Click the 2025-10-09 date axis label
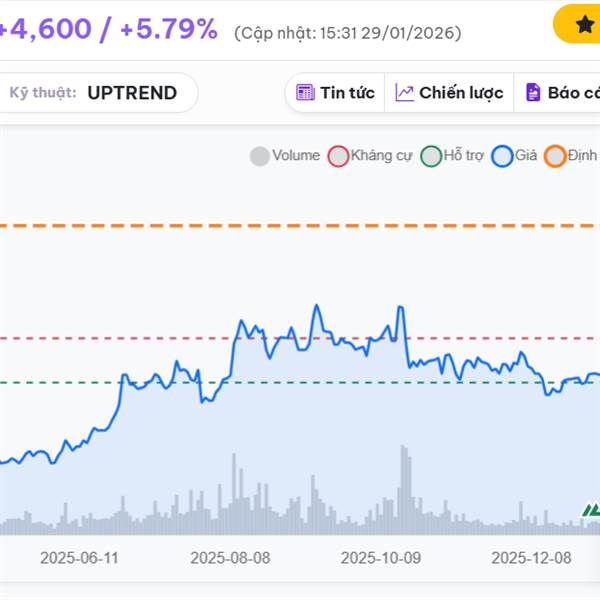The width and height of the screenshot is (600, 600). click(380, 558)
